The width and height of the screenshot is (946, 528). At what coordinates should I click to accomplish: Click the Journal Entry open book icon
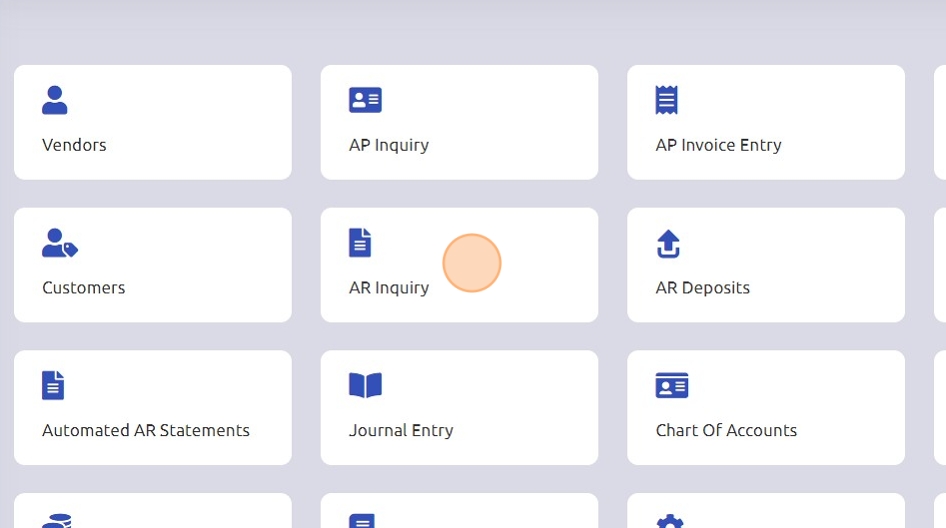pos(365,385)
